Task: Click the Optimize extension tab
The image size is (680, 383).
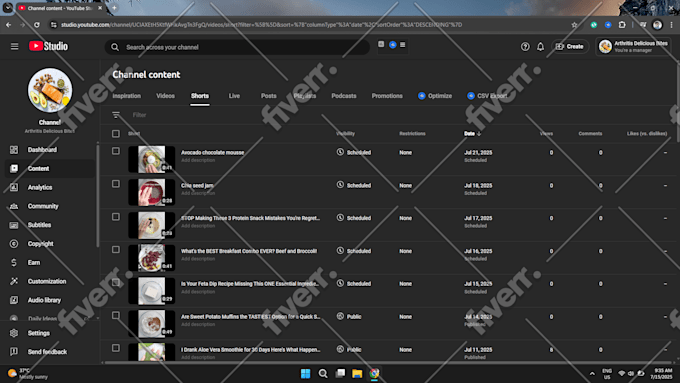Action: pos(435,96)
